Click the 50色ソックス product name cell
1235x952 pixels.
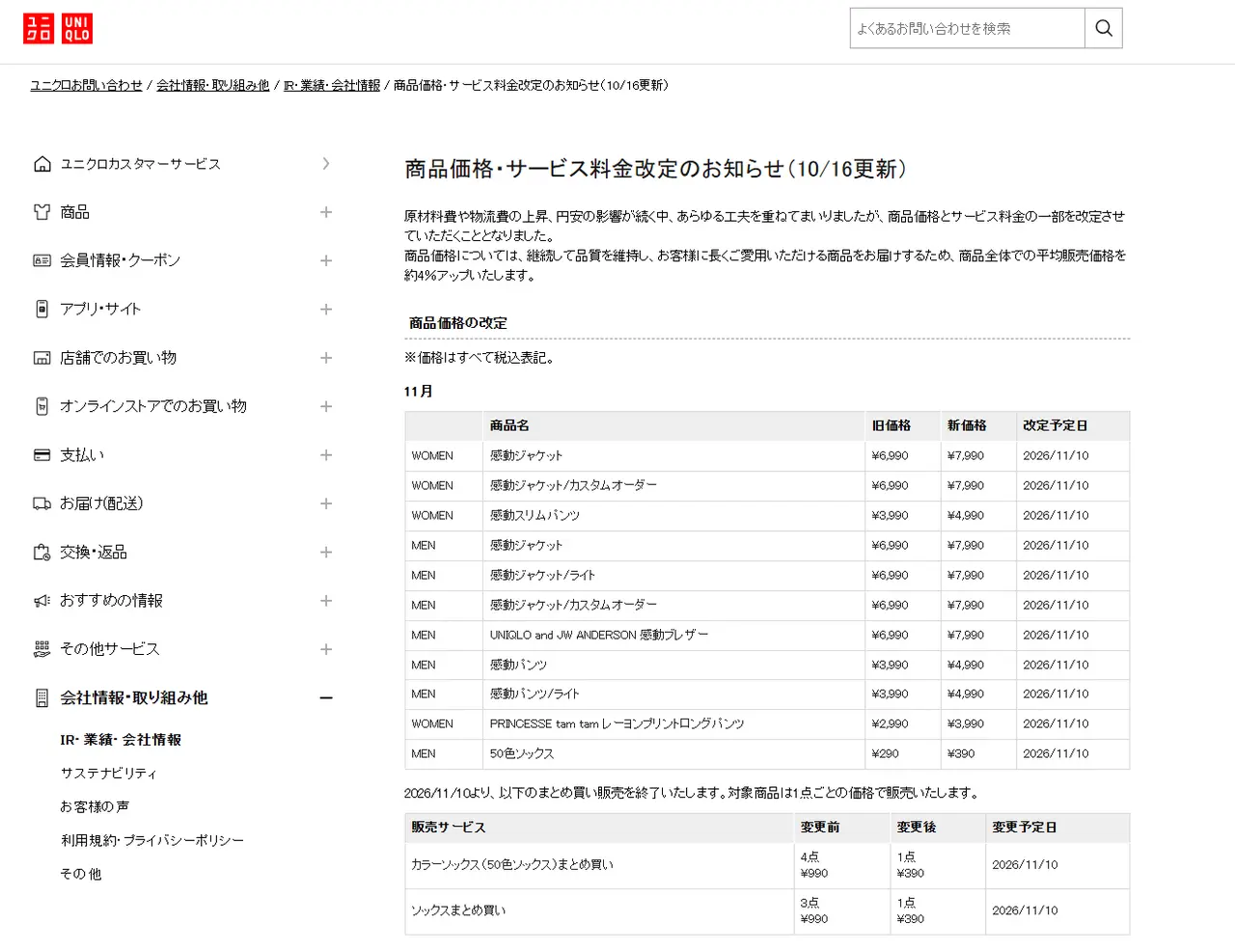[673, 753]
